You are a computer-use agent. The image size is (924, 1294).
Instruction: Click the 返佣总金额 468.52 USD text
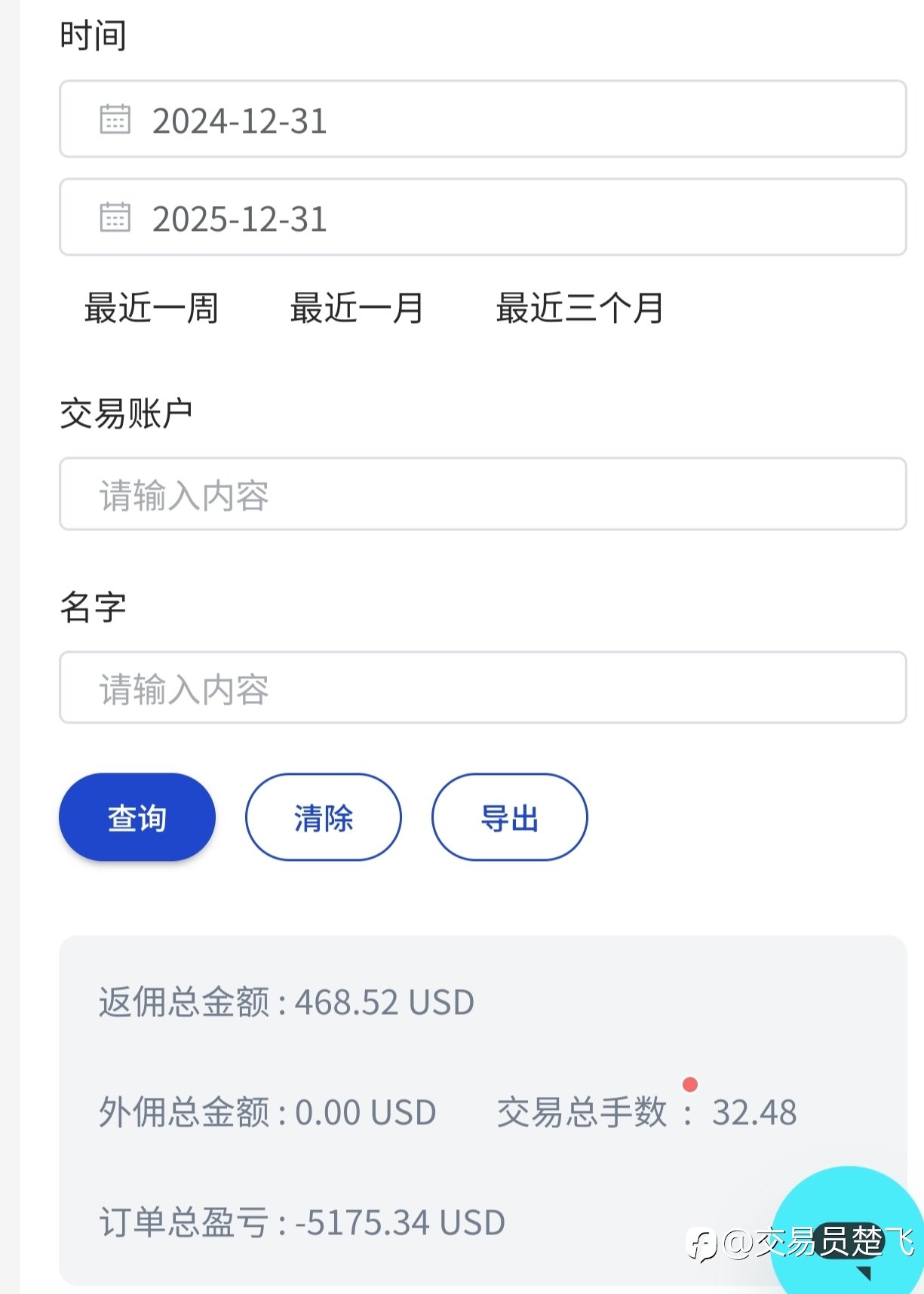287,1002
